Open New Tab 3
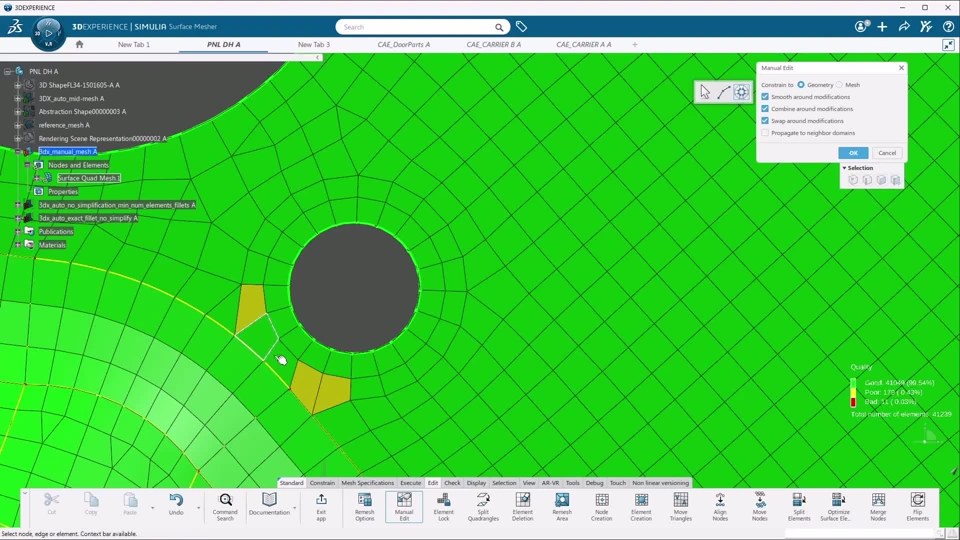Viewport: 960px width, 540px height. [x=313, y=45]
